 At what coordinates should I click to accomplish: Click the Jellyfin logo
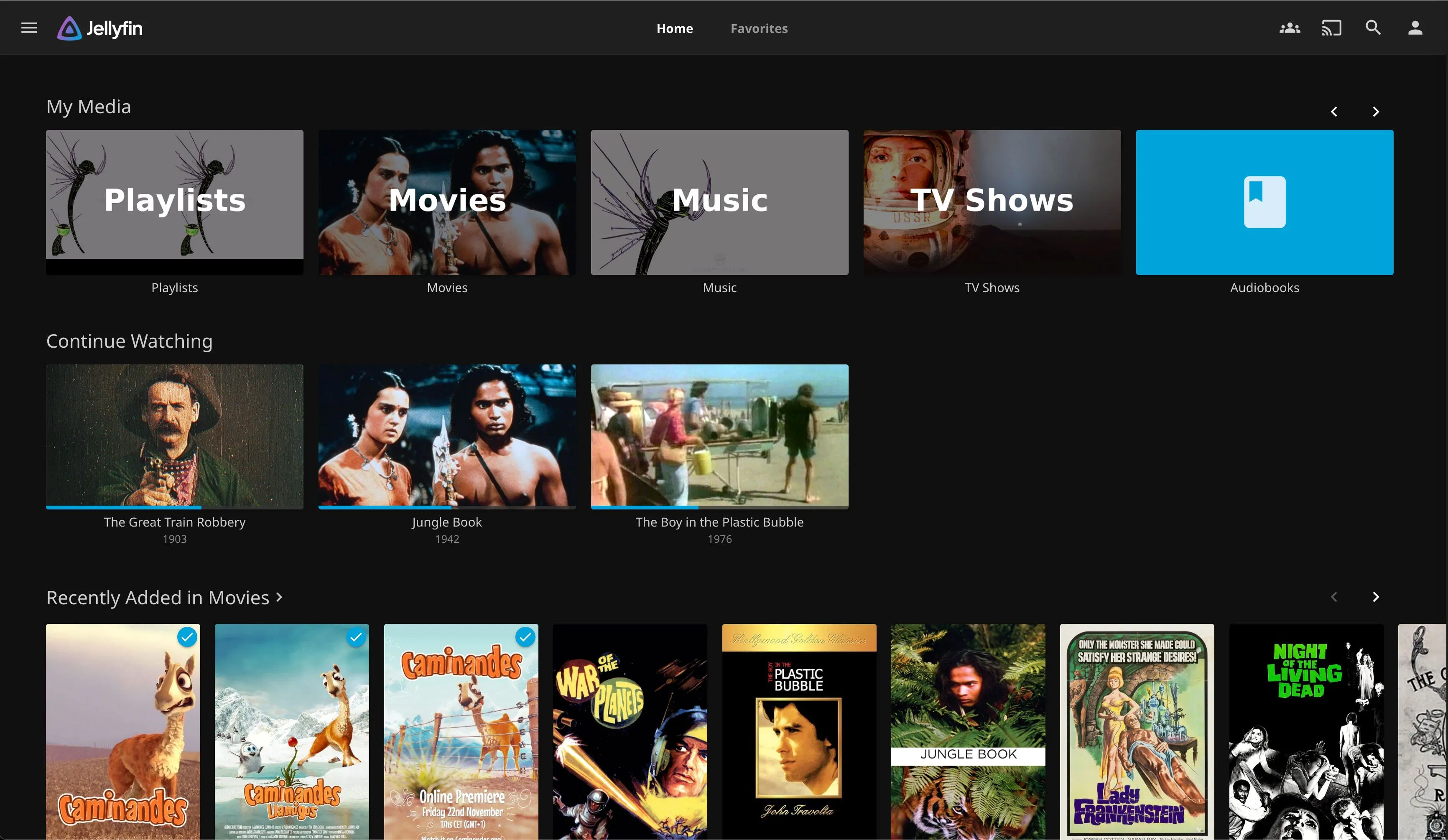coord(99,28)
